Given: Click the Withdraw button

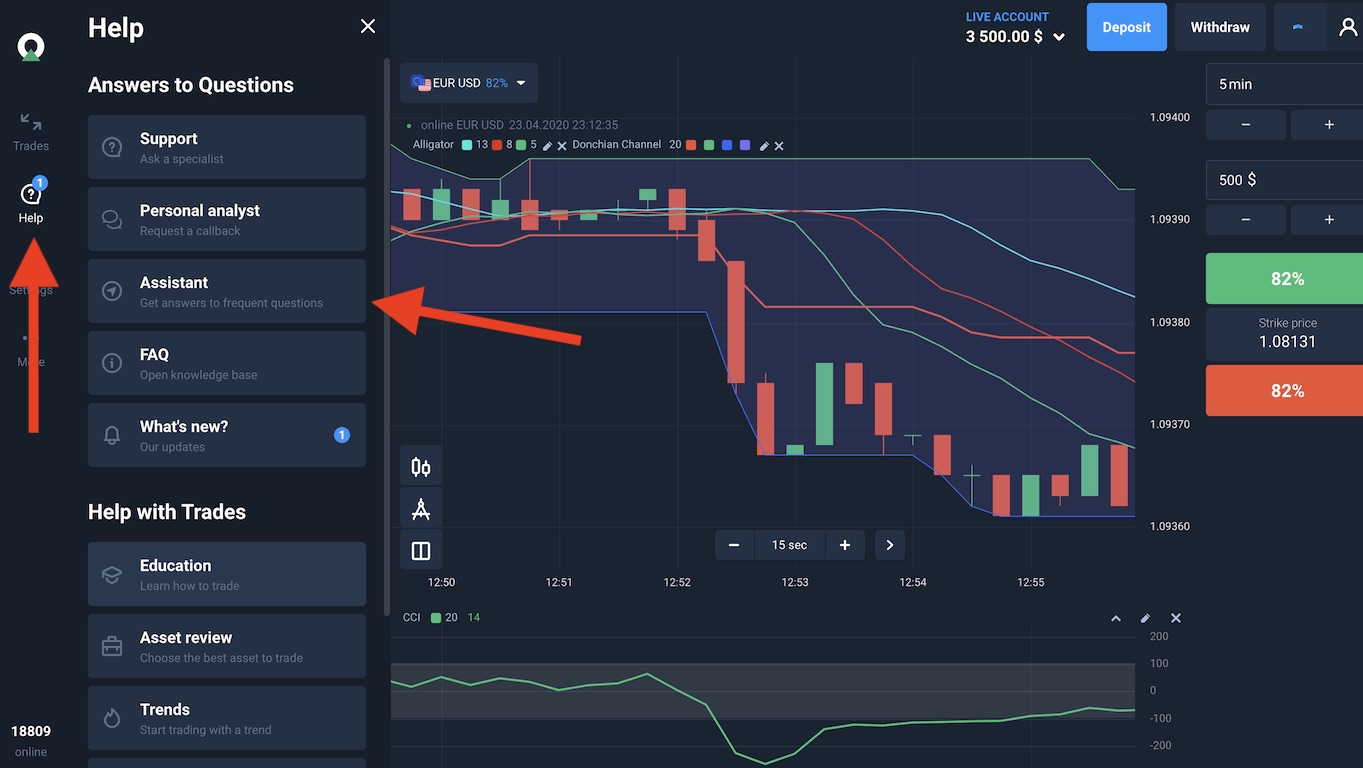Looking at the screenshot, I should click(1219, 27).
